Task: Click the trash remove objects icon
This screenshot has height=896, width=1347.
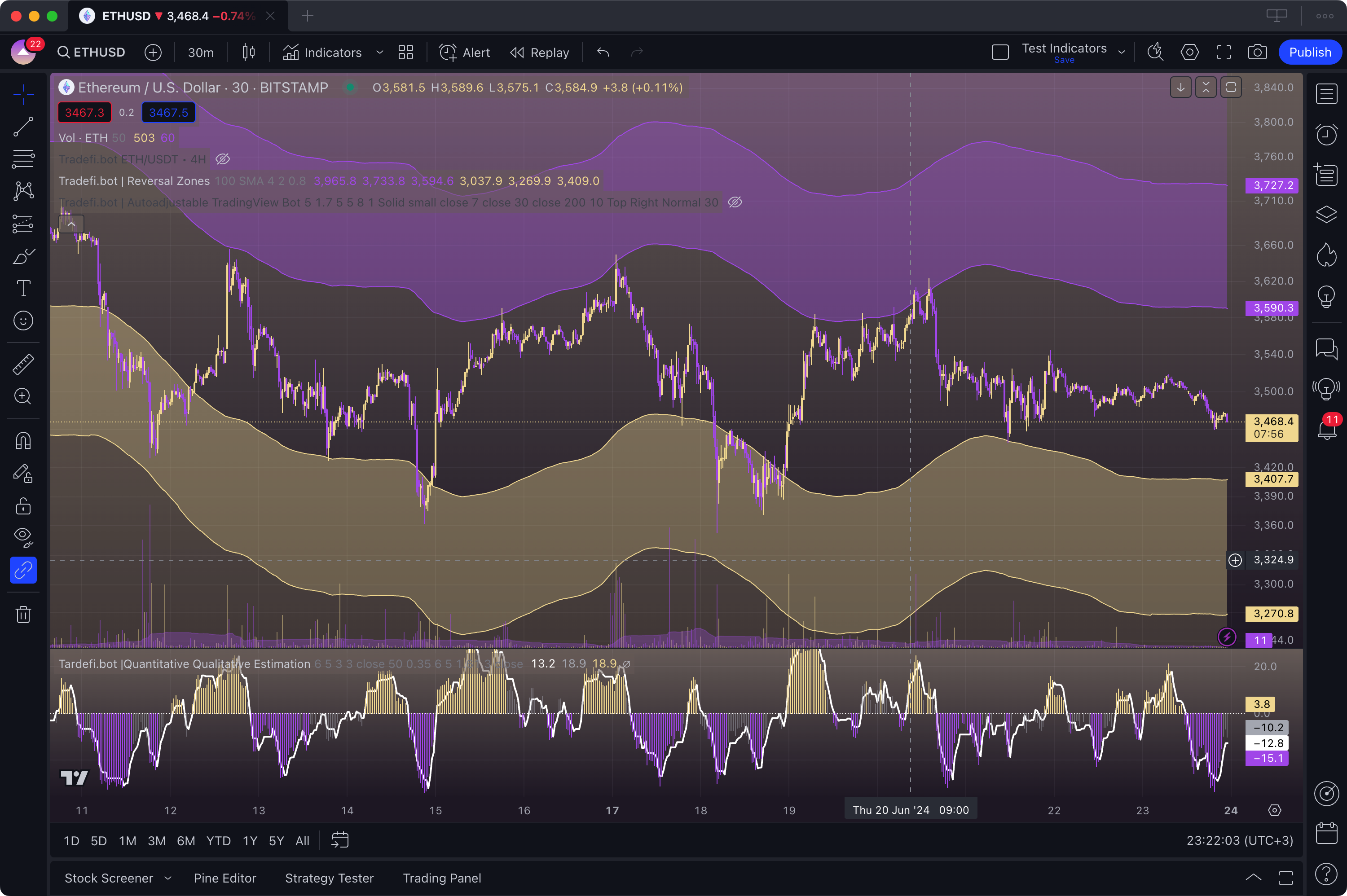Action: [x=23, y=615]
